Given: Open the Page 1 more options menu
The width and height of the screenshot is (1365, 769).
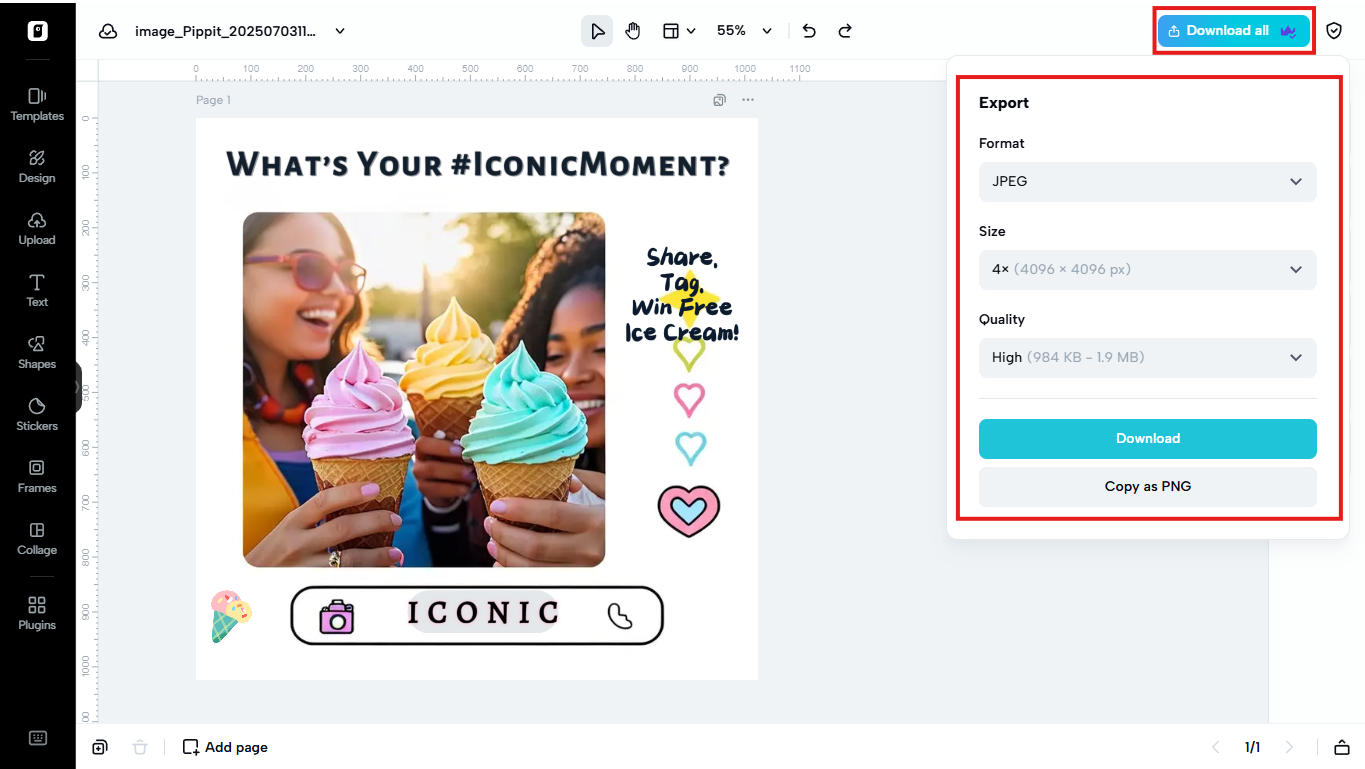Looking at the screenshot, I should coord(748,100).
